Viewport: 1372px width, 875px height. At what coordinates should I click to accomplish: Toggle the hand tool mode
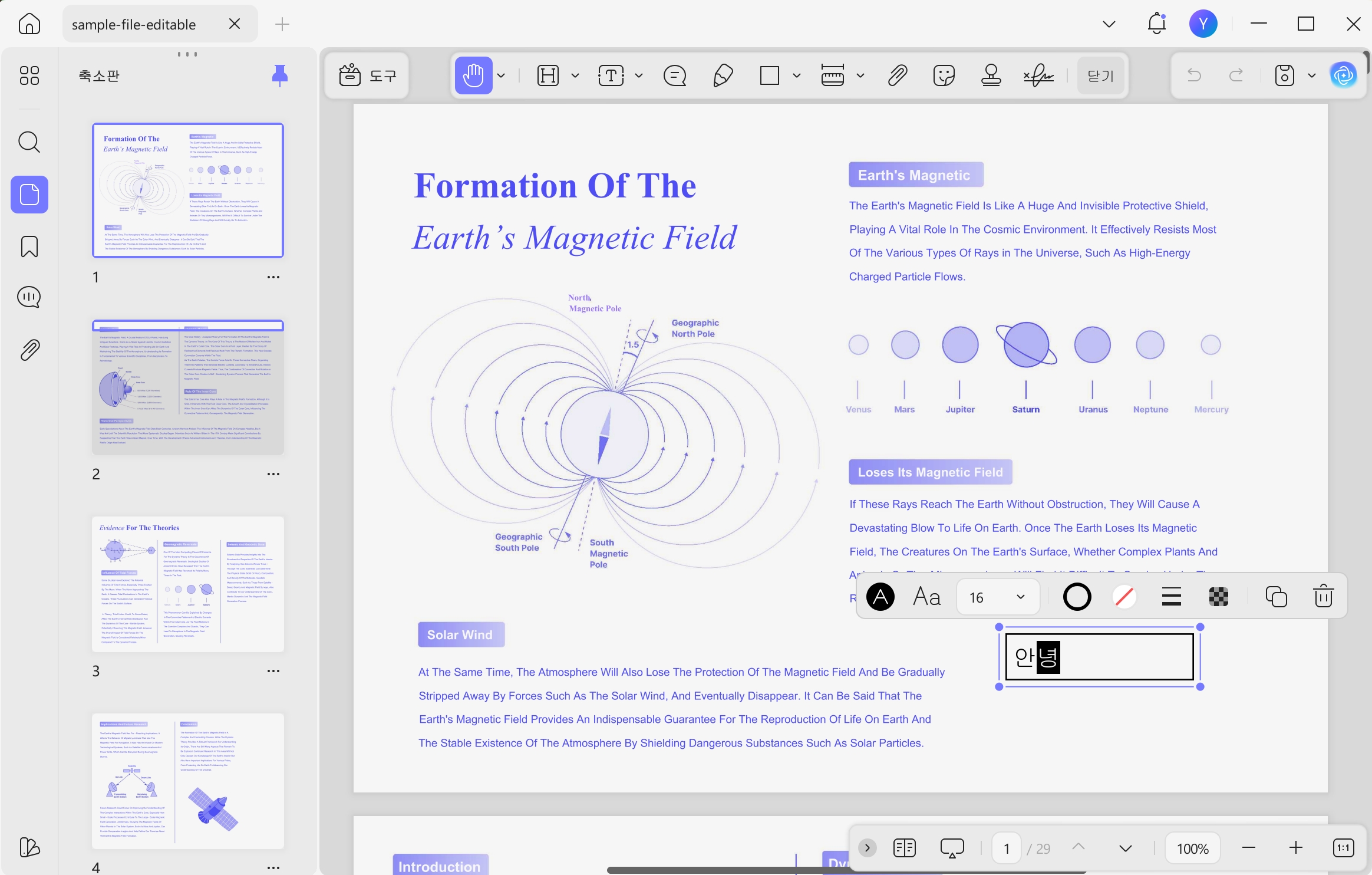[x=473, y=75]
